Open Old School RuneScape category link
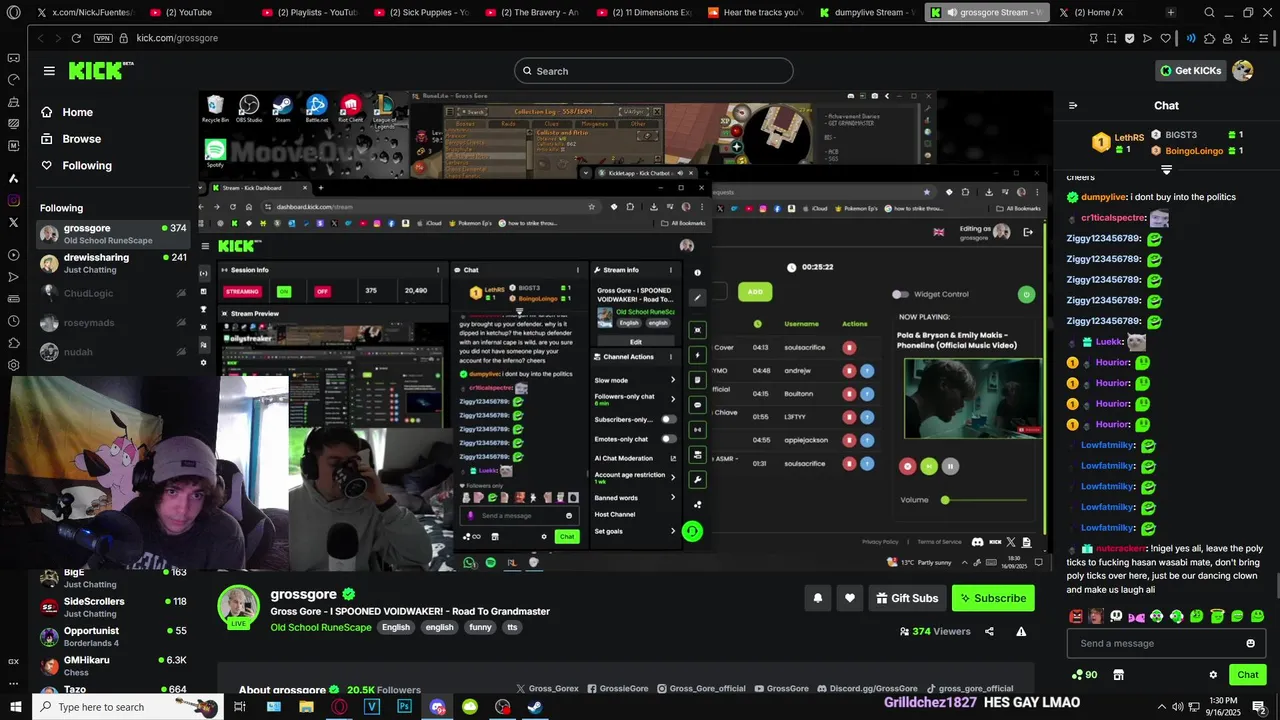 pyautogui.click(x=321, y=627)
